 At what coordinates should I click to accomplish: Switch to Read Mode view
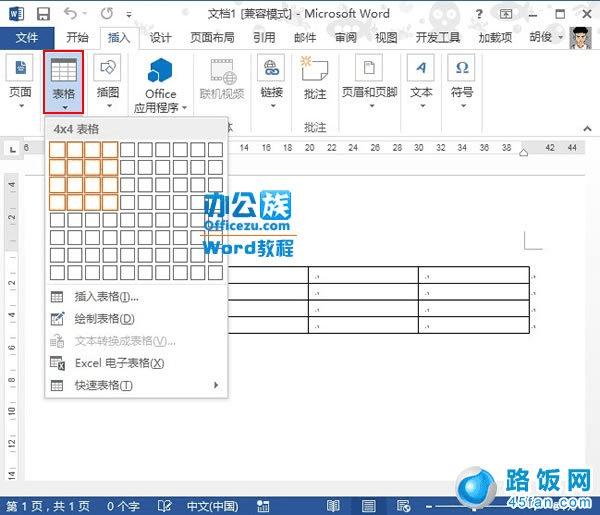(333, 506)
